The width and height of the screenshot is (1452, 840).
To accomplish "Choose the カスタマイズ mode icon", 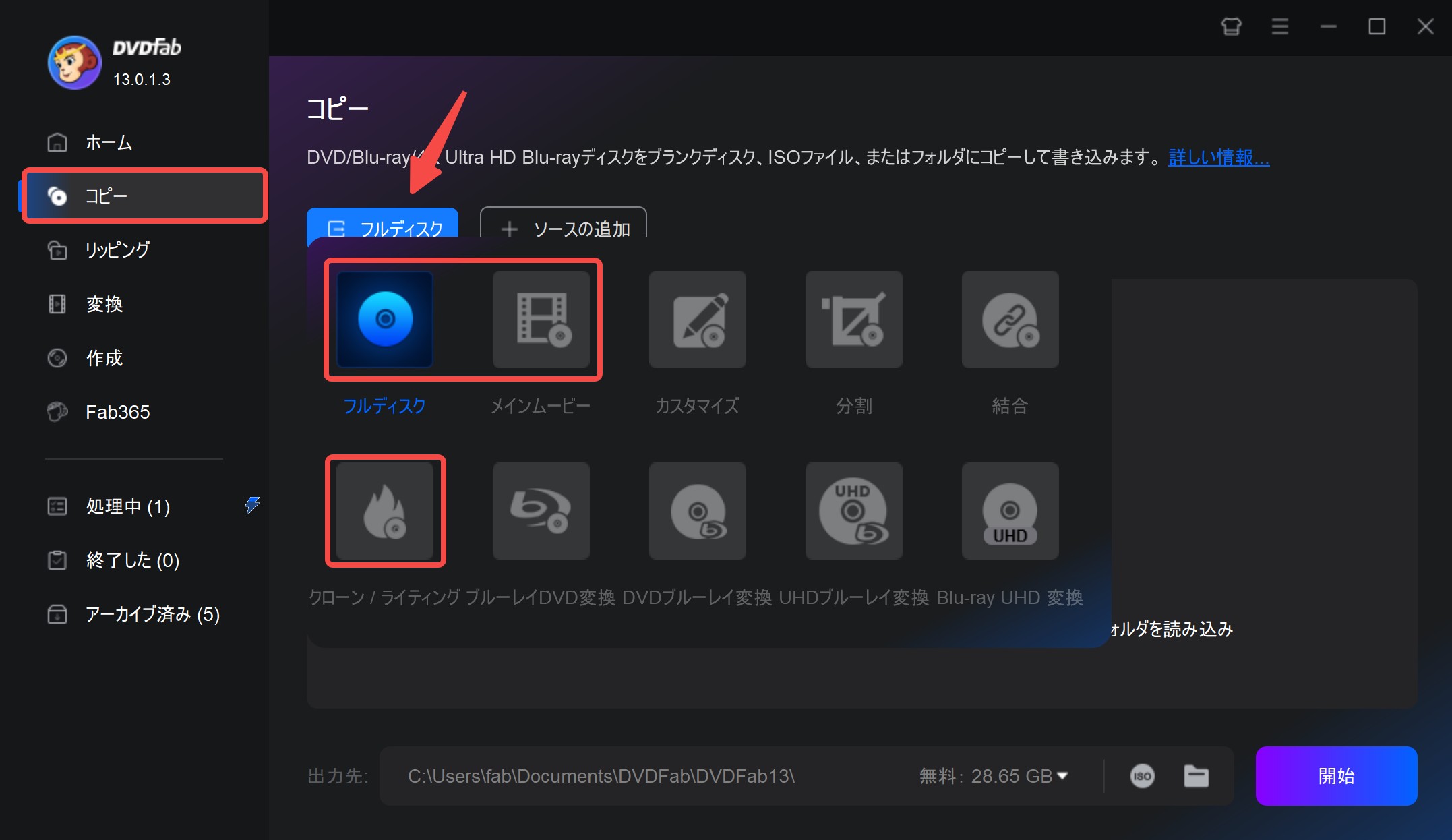I will [698, 320].
